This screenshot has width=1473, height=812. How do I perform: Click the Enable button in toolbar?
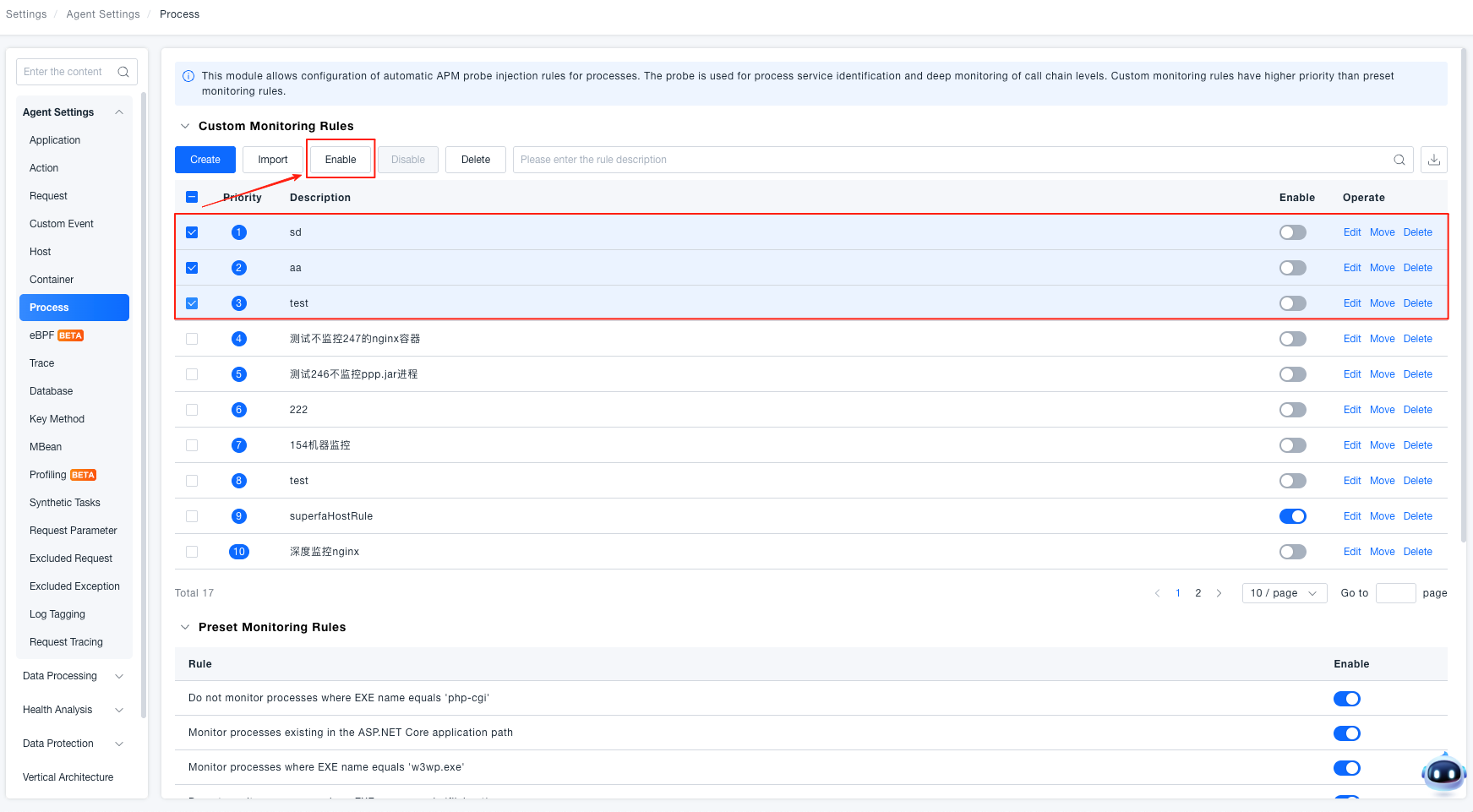(x=341, y=160)
